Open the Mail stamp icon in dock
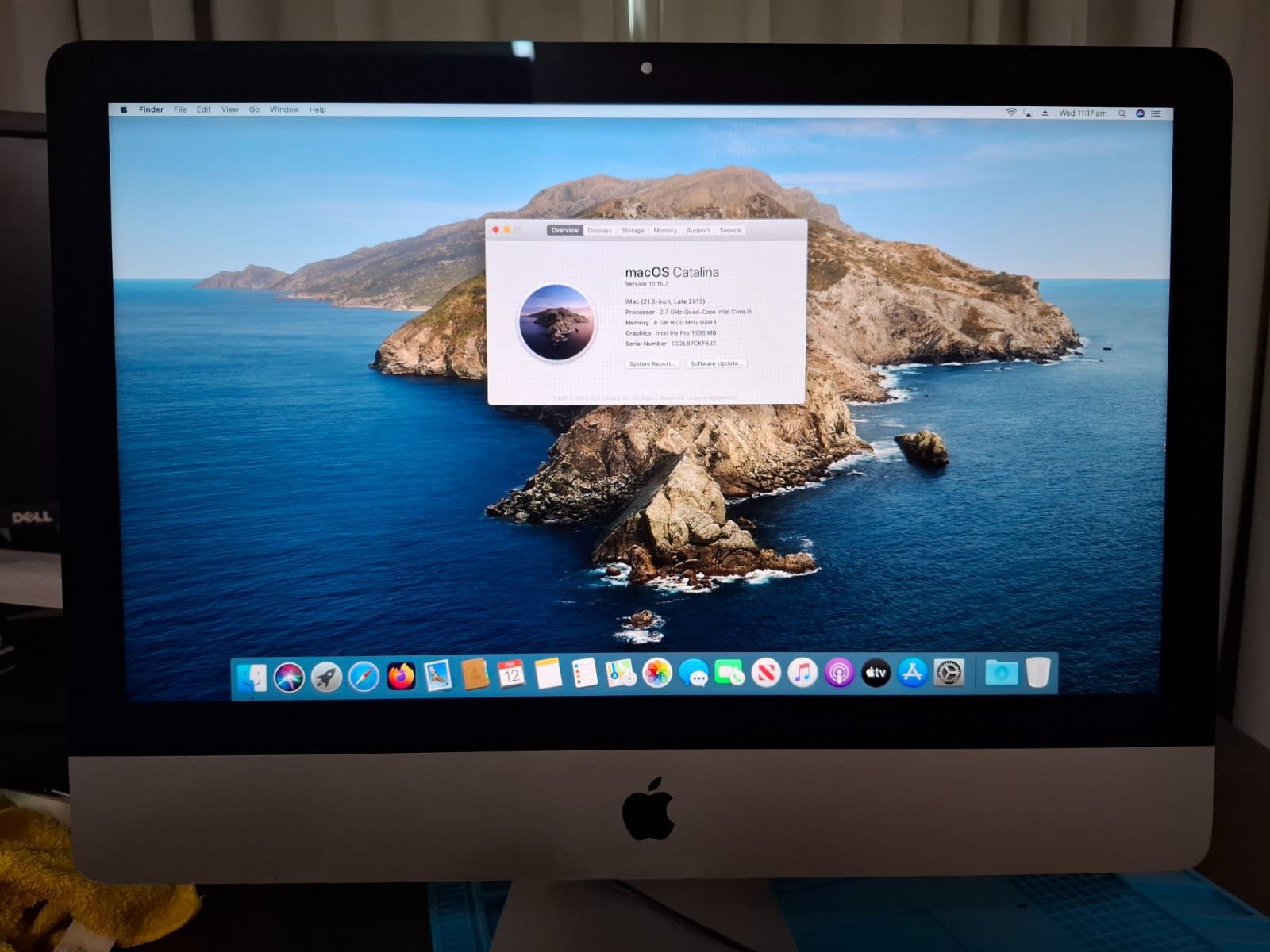This screenshot has height=952, width=1270. pos(437,676)
